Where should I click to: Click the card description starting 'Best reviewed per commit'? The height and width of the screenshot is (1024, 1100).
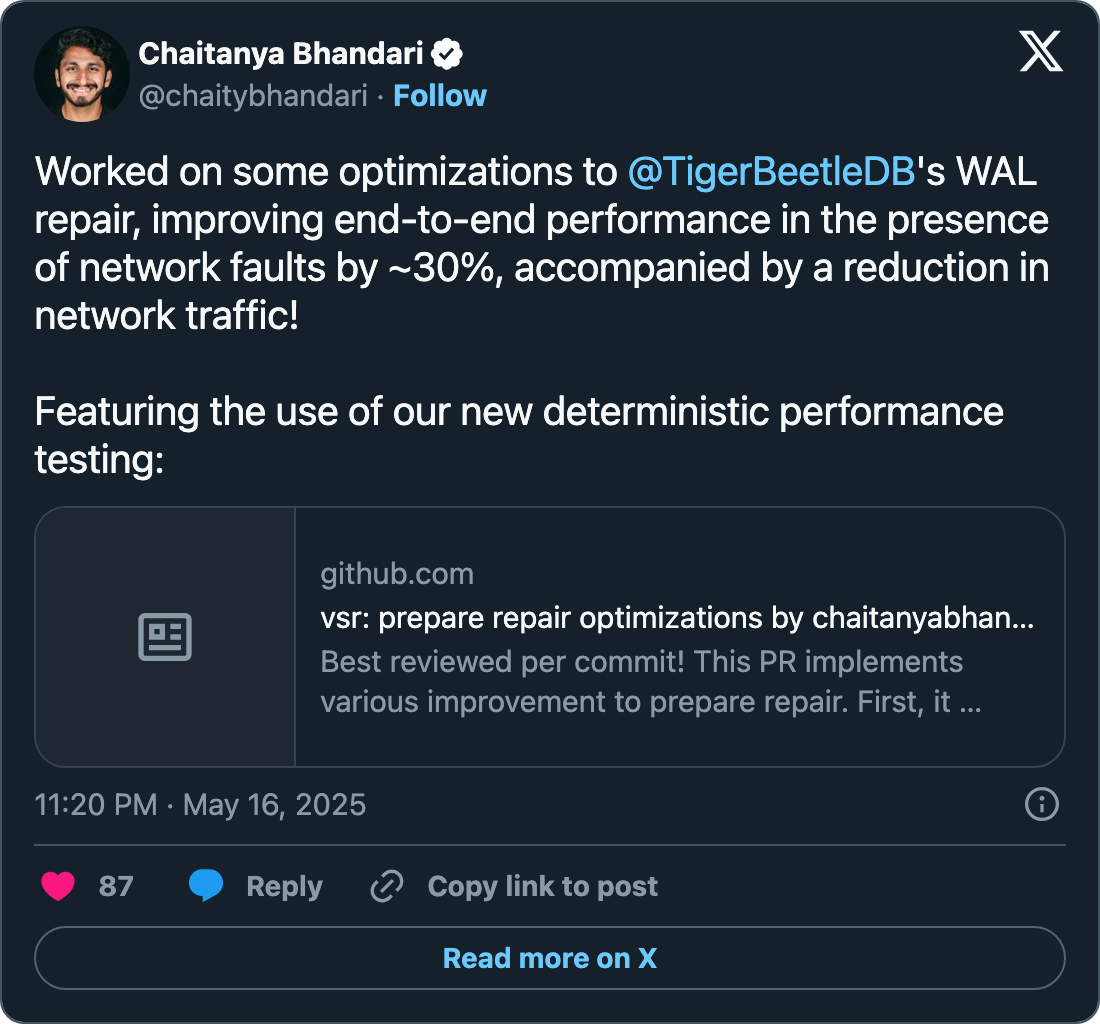click(650, 682)
